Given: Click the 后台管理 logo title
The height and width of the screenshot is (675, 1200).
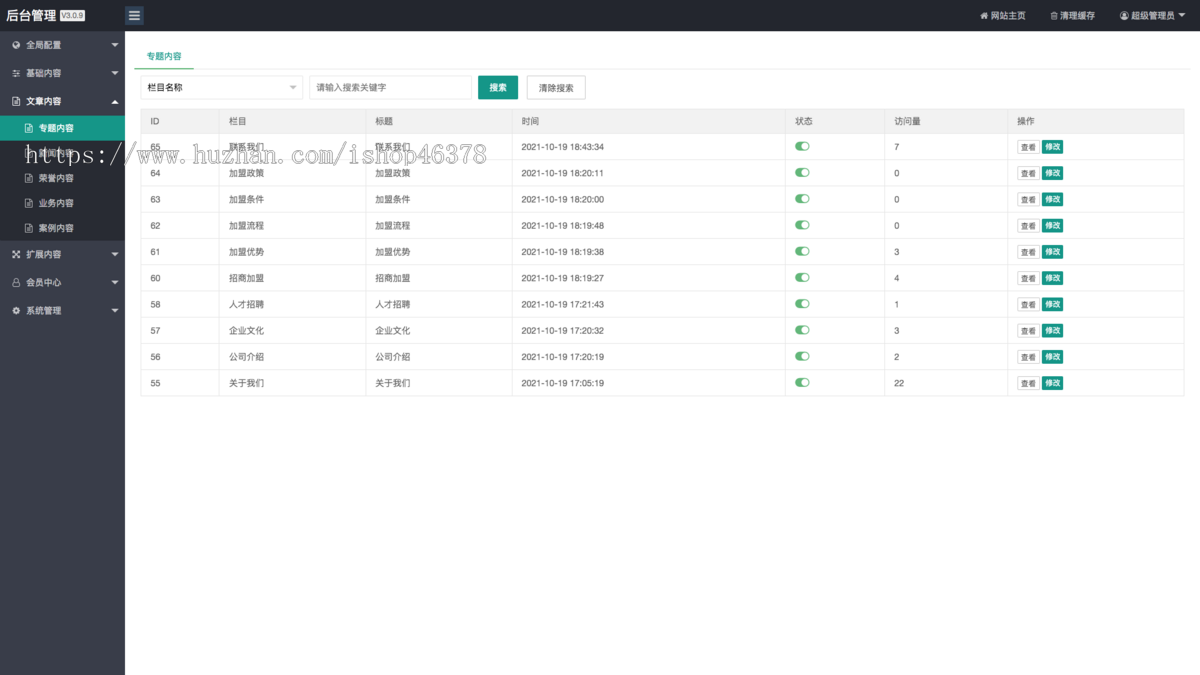Looking at the screenshot, I should [x=31, y=15].
